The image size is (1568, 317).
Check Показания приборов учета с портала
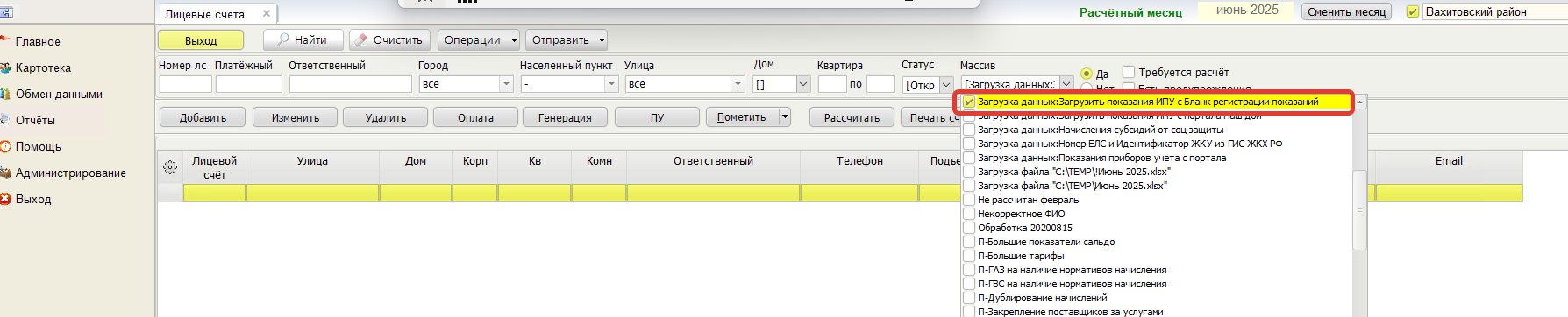[x=969, y=158]
